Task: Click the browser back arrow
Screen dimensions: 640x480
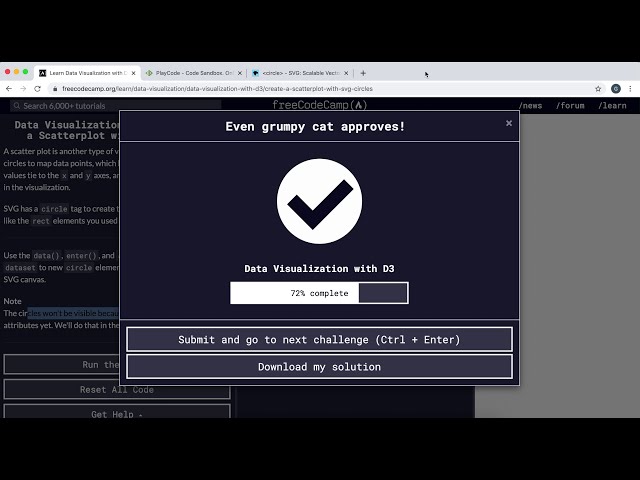Action: pyautogui.click(x=9, y=88)
